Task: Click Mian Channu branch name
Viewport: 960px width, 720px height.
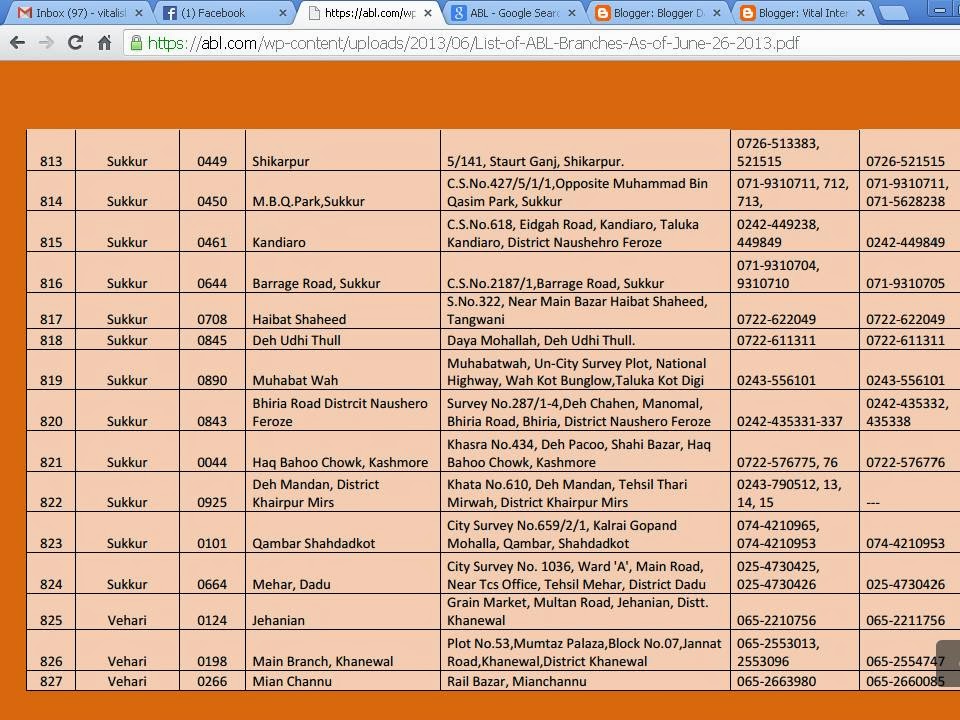Action: [x=292, y=681]
